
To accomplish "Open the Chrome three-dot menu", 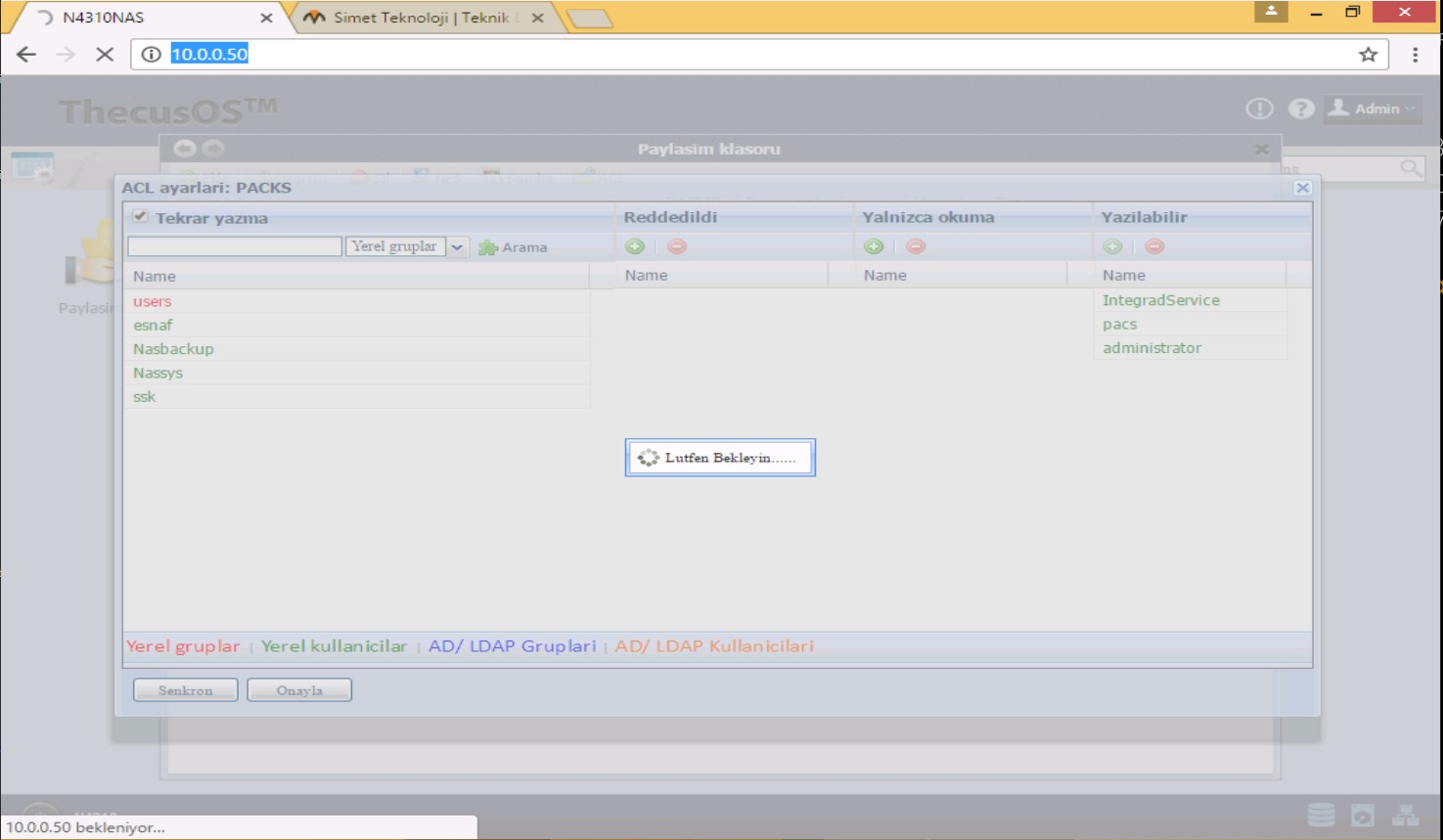I will pyautogui.click(x=1415, y=55).
